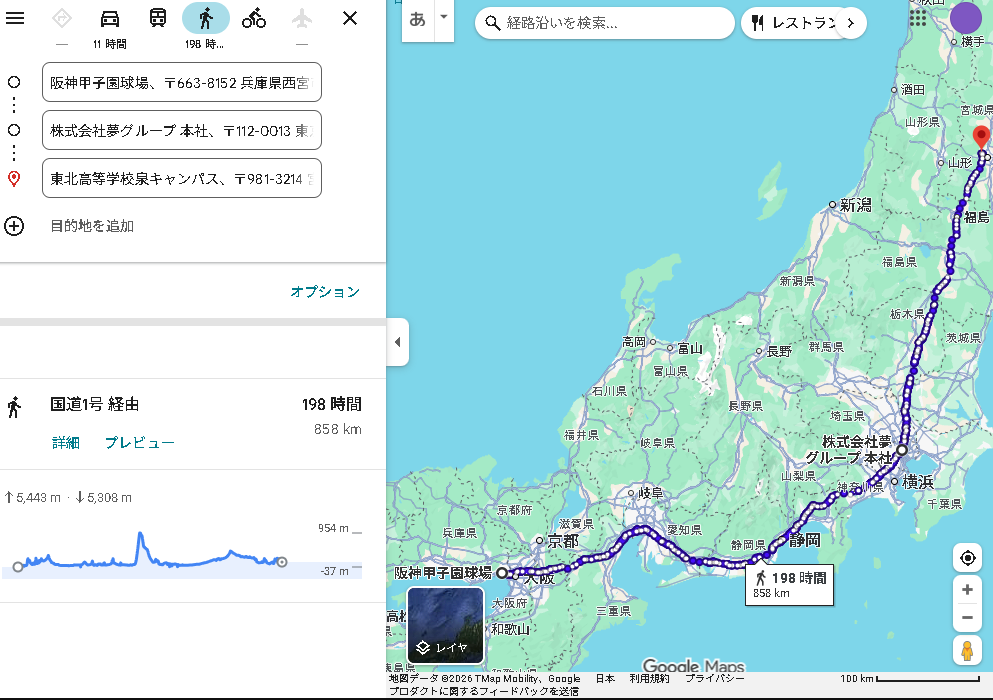This screenshot has height=700, width=993.
Task: Open 詳細 for the 国道1号 route
Action: (66, 442)
